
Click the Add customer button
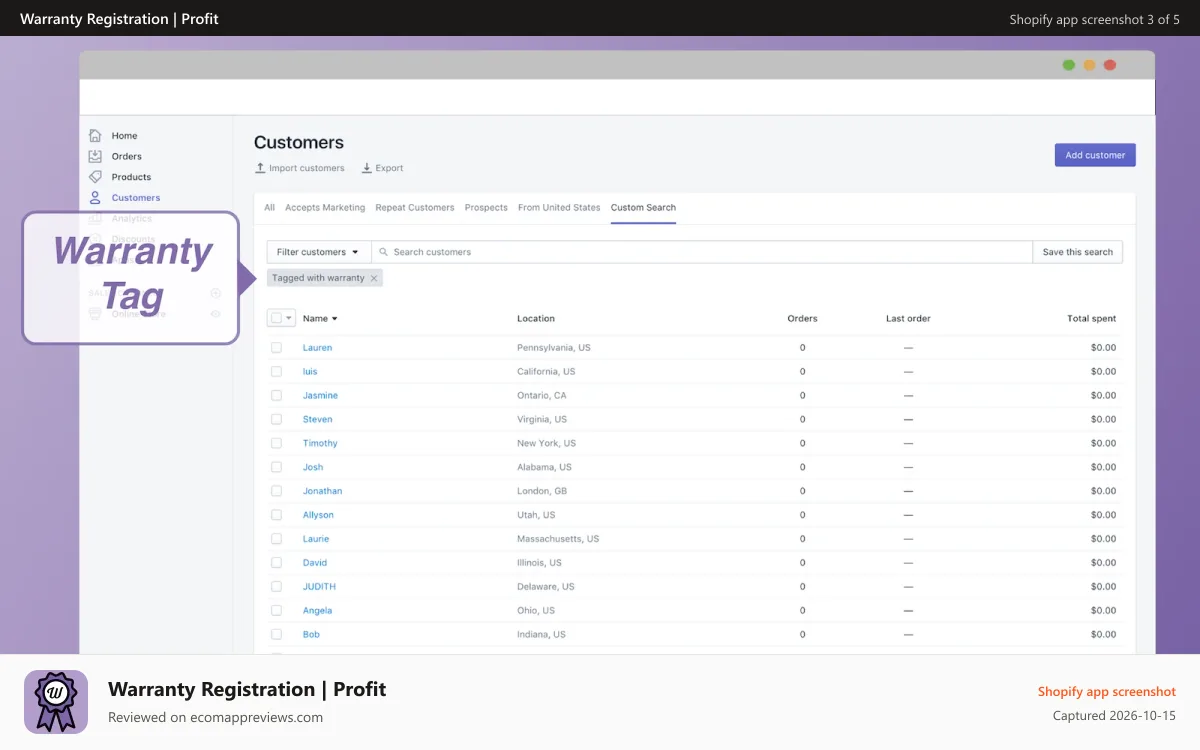coord(1095,155)
